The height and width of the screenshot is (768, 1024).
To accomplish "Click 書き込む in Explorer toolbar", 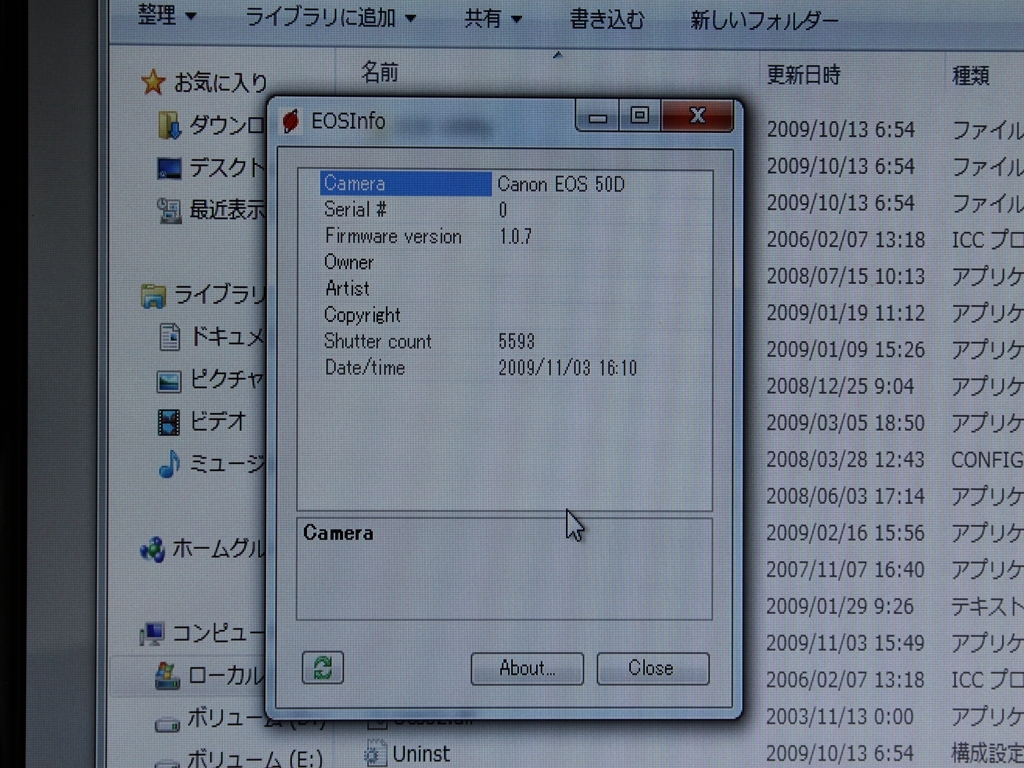I will click(607, 20).
